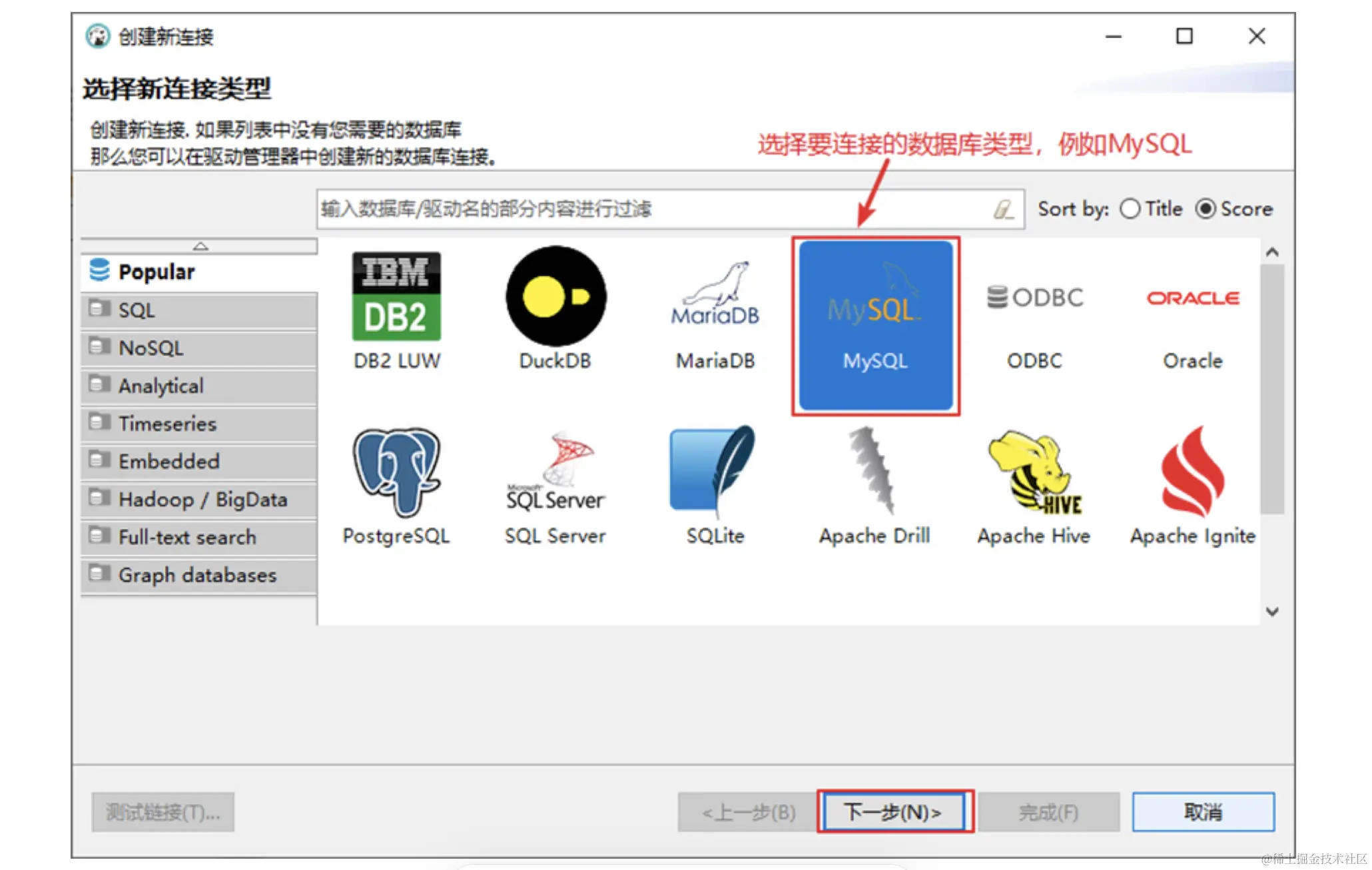The height and width of the screenshot is (870, 1372).
Task: Click the driver list scroll-up arrow
Action: point(1272,252)
